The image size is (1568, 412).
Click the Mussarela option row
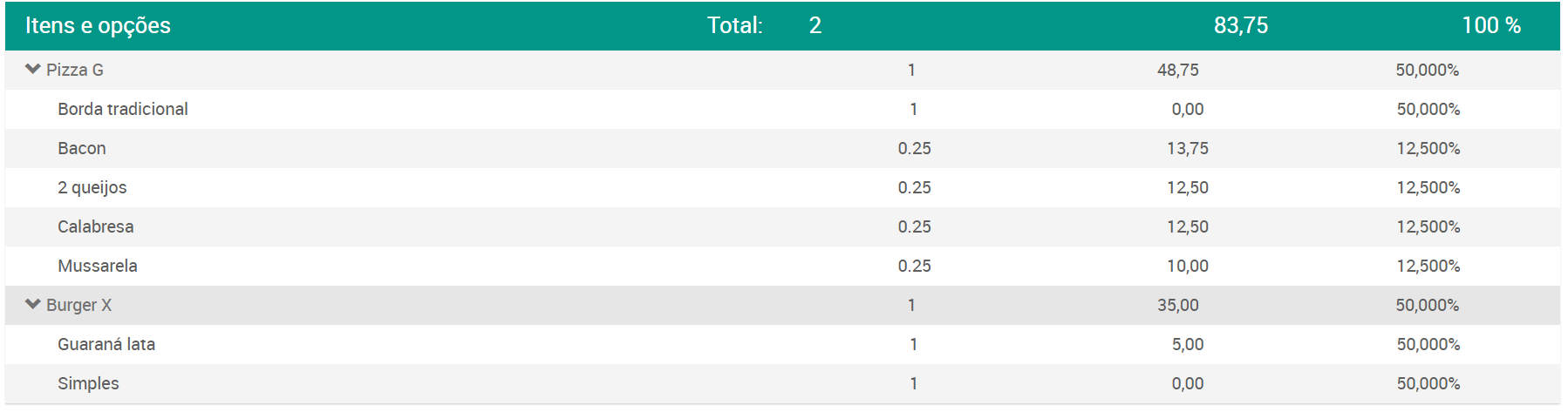click(782, 266)
